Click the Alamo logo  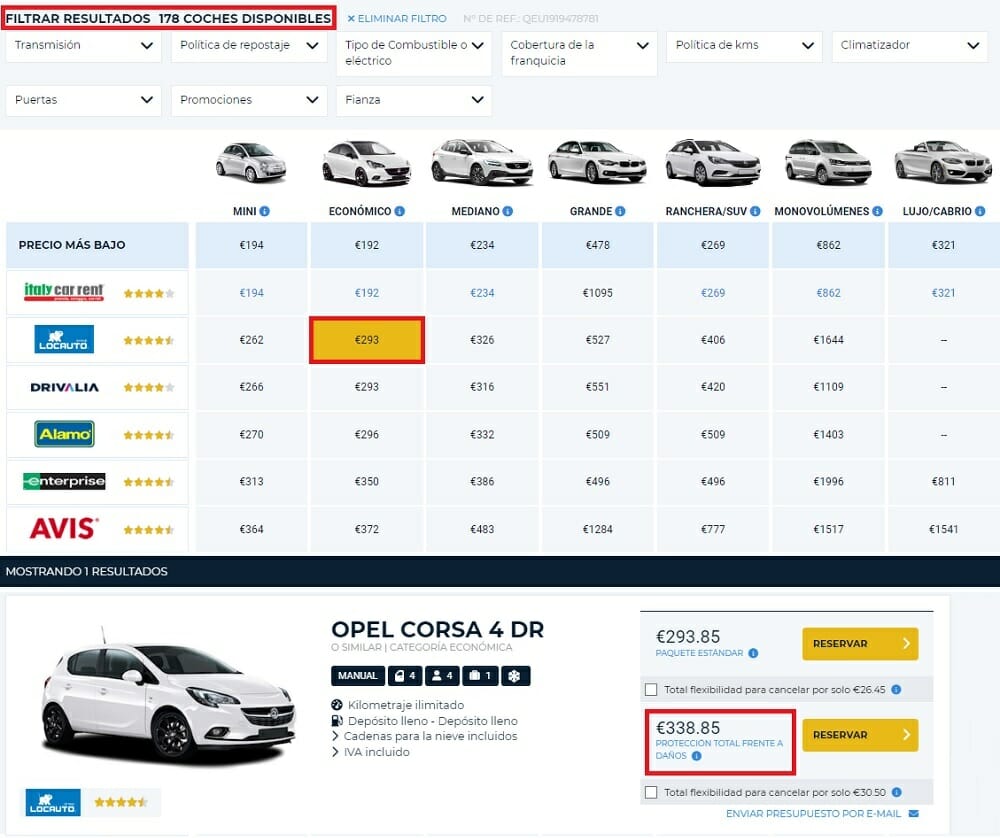64,434
